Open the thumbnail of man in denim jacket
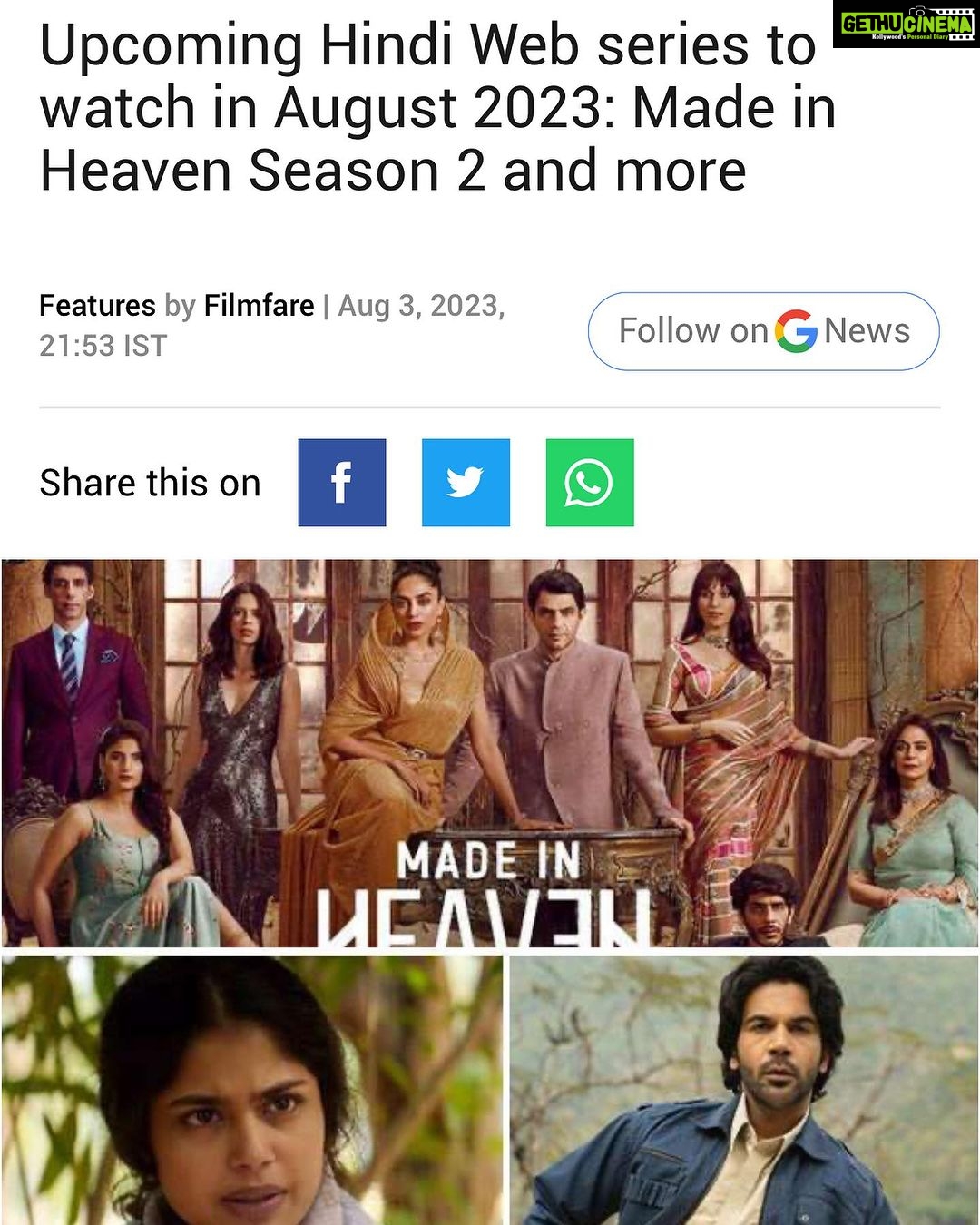 pyautogui.click(x=744, y=1090)
